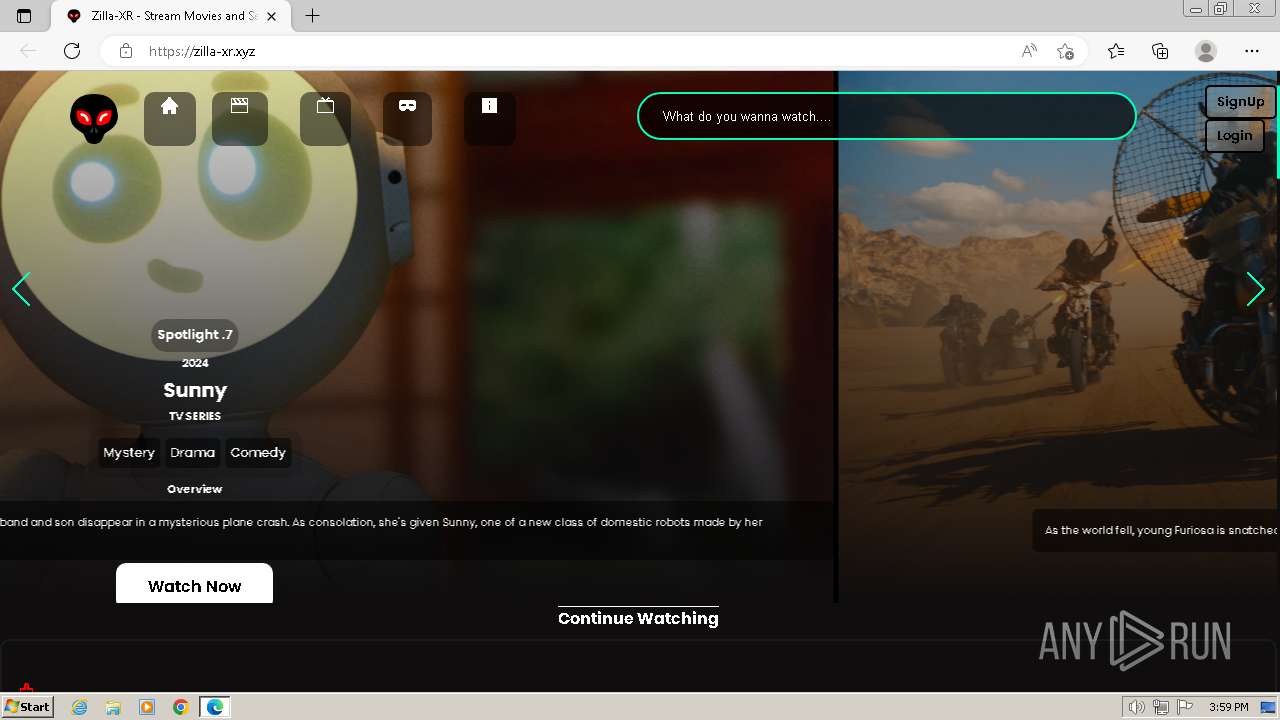Click the address bar URL
This screenshot has width=1280, height=720.
click(x=202, y=51)
